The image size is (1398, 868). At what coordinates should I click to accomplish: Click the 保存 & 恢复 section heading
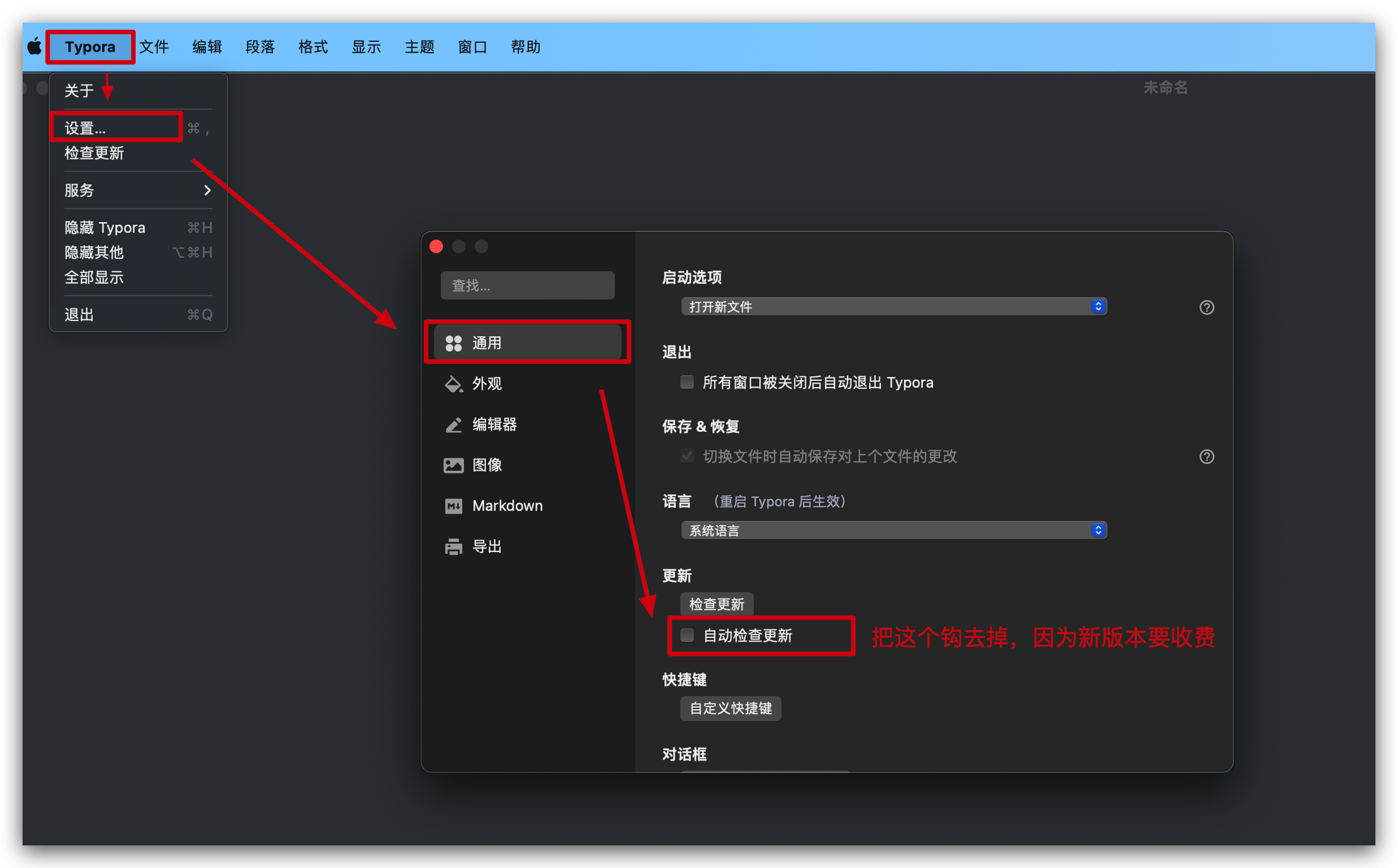tap(700, 427)
